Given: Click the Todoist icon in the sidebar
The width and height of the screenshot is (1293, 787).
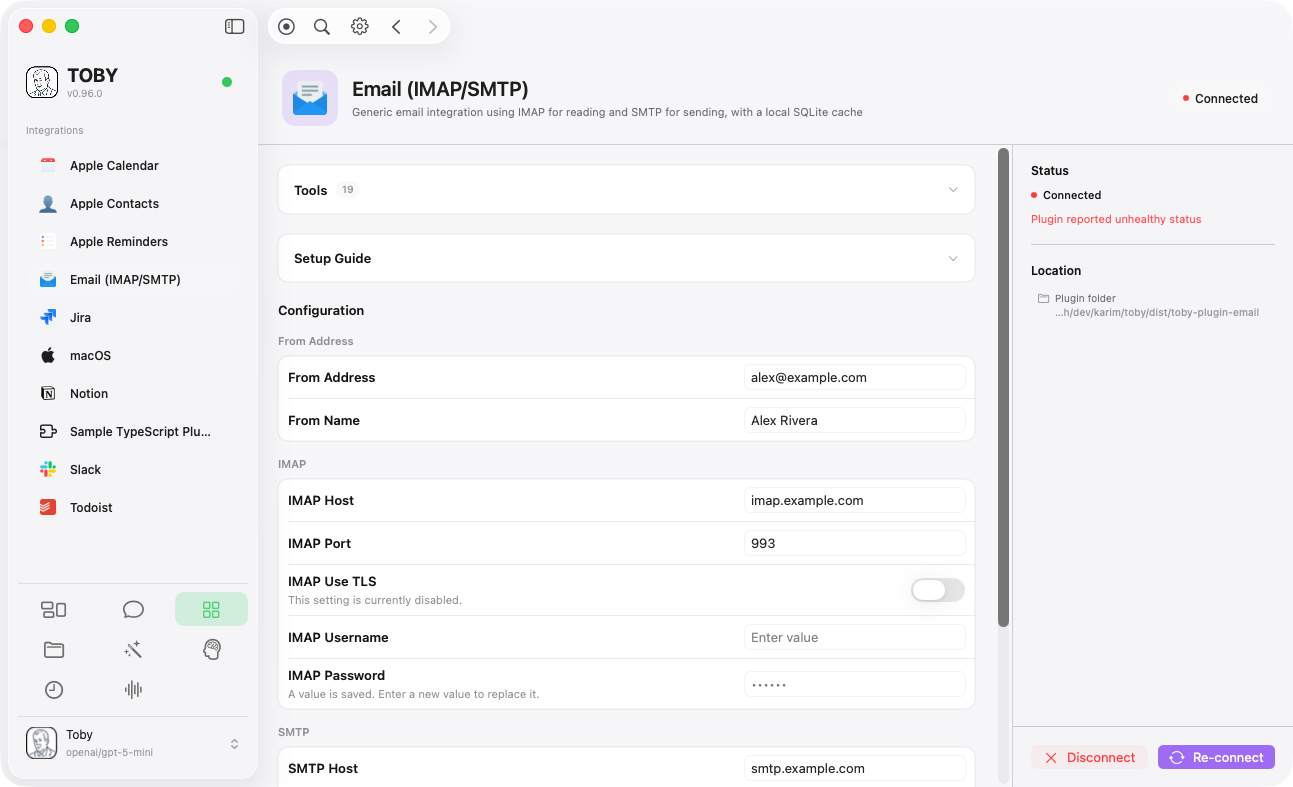Looking at the screenshot, I should coord(48,508).
